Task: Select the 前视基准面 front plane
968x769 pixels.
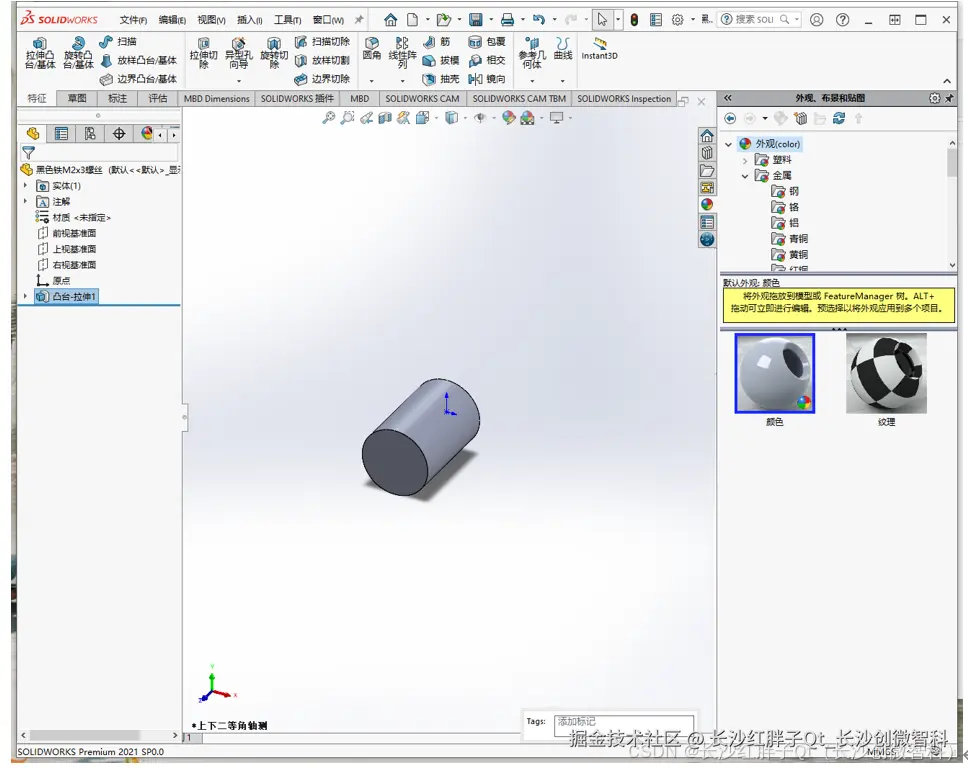Action: 67,233
